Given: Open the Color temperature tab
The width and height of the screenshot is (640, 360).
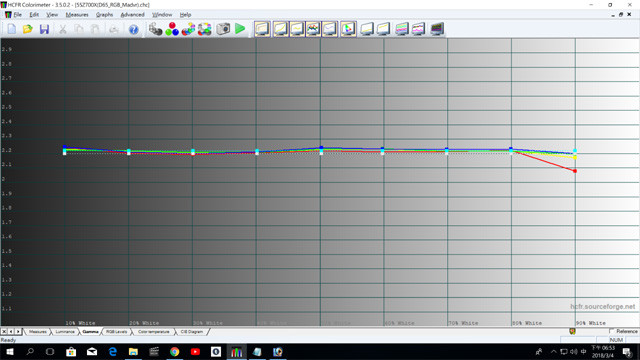Looking at the screenshot, I should click(x=153, y=332).
